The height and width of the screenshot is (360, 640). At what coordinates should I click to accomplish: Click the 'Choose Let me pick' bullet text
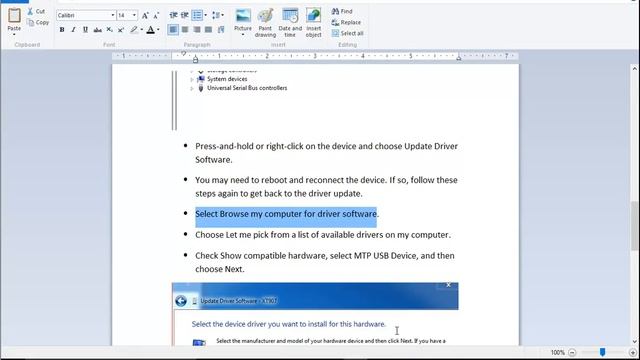(323, 235)
